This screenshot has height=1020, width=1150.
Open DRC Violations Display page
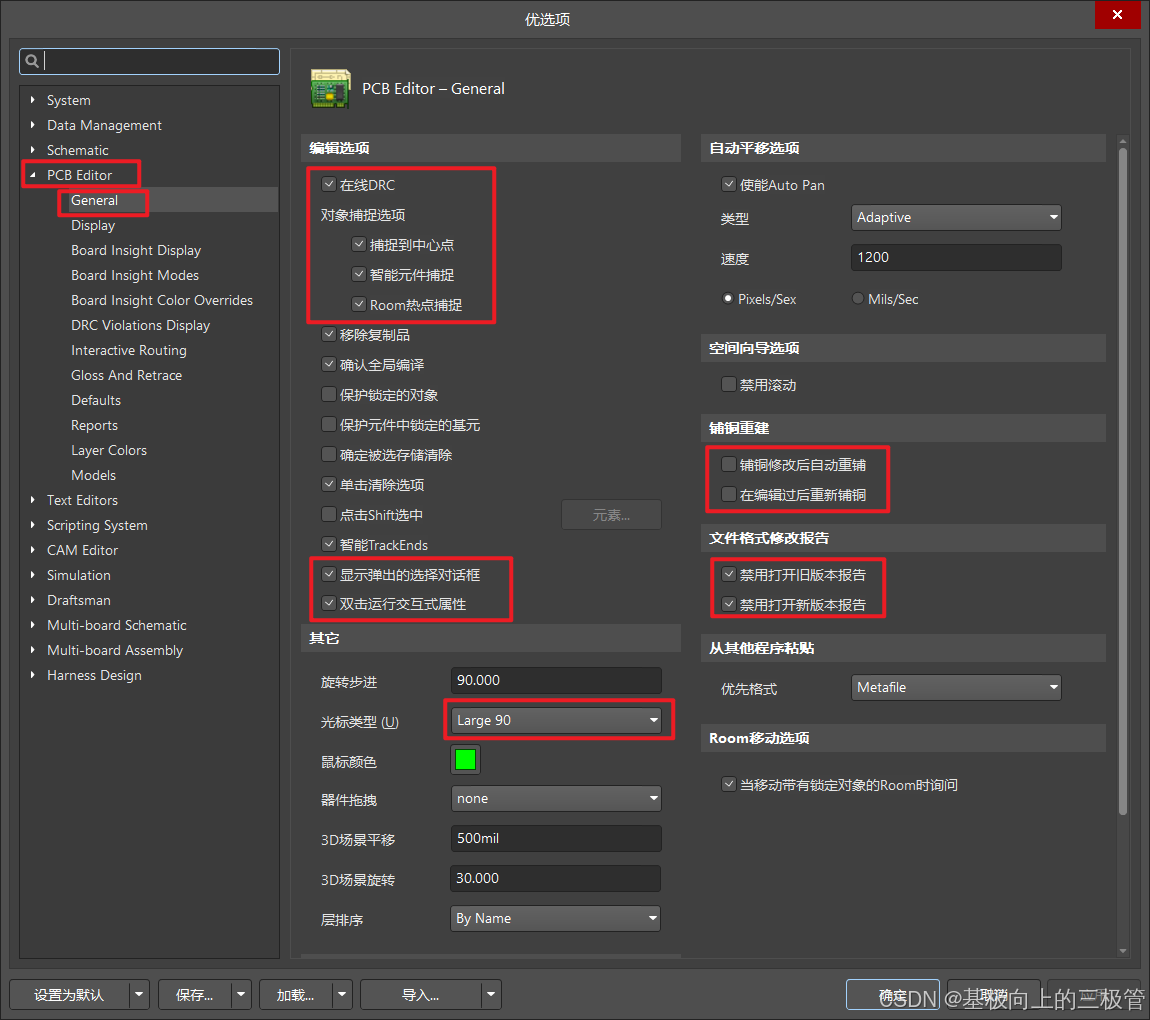tap(141, 325)
